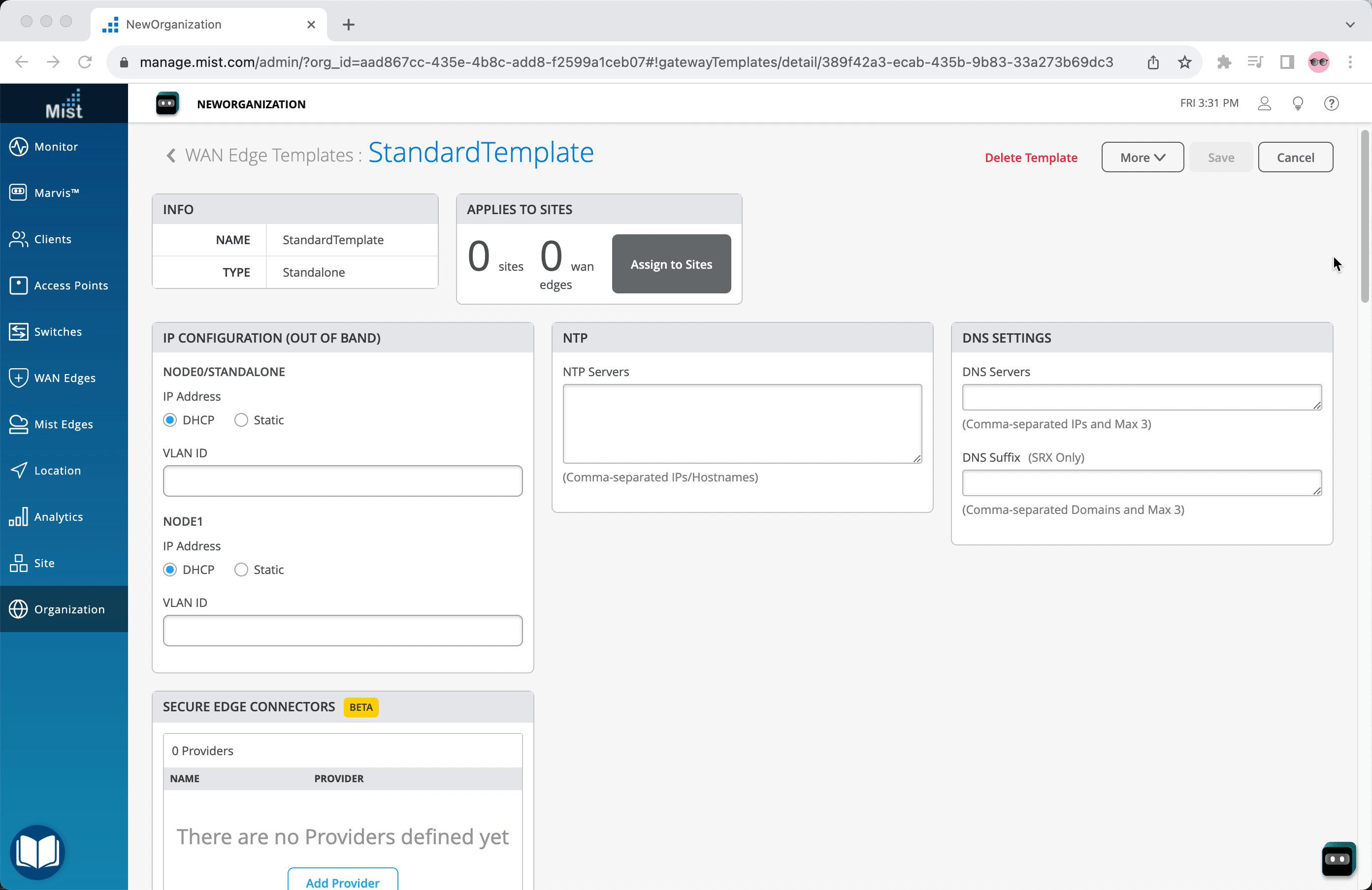
Task: Open the Marvis chat assistant bubble
Action: coord(1338,859)
